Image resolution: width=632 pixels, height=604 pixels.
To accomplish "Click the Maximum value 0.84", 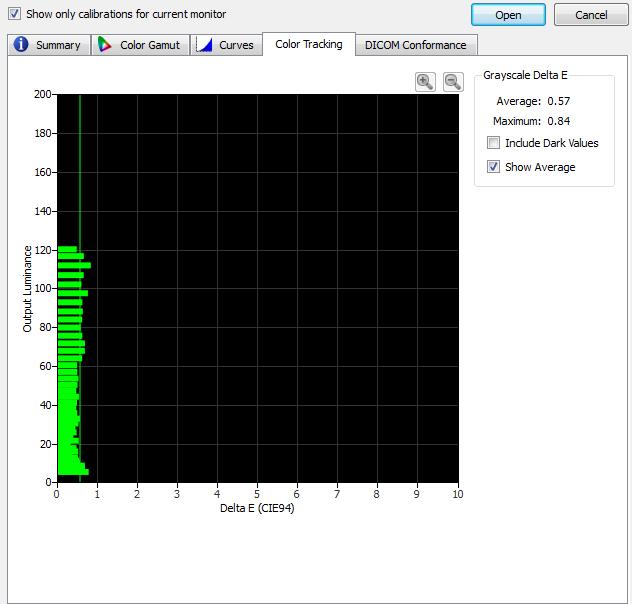I will [x=559, y=121].
